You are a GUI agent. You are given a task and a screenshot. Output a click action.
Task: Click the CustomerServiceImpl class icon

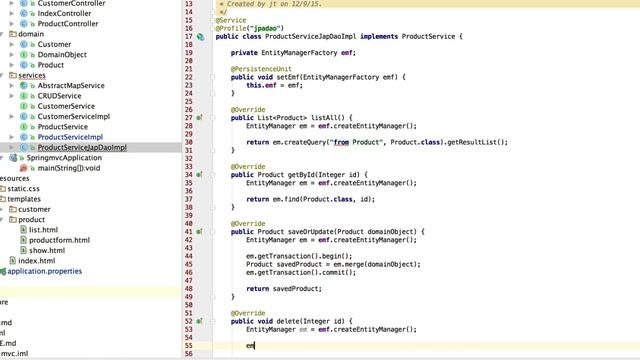[24, 117]
